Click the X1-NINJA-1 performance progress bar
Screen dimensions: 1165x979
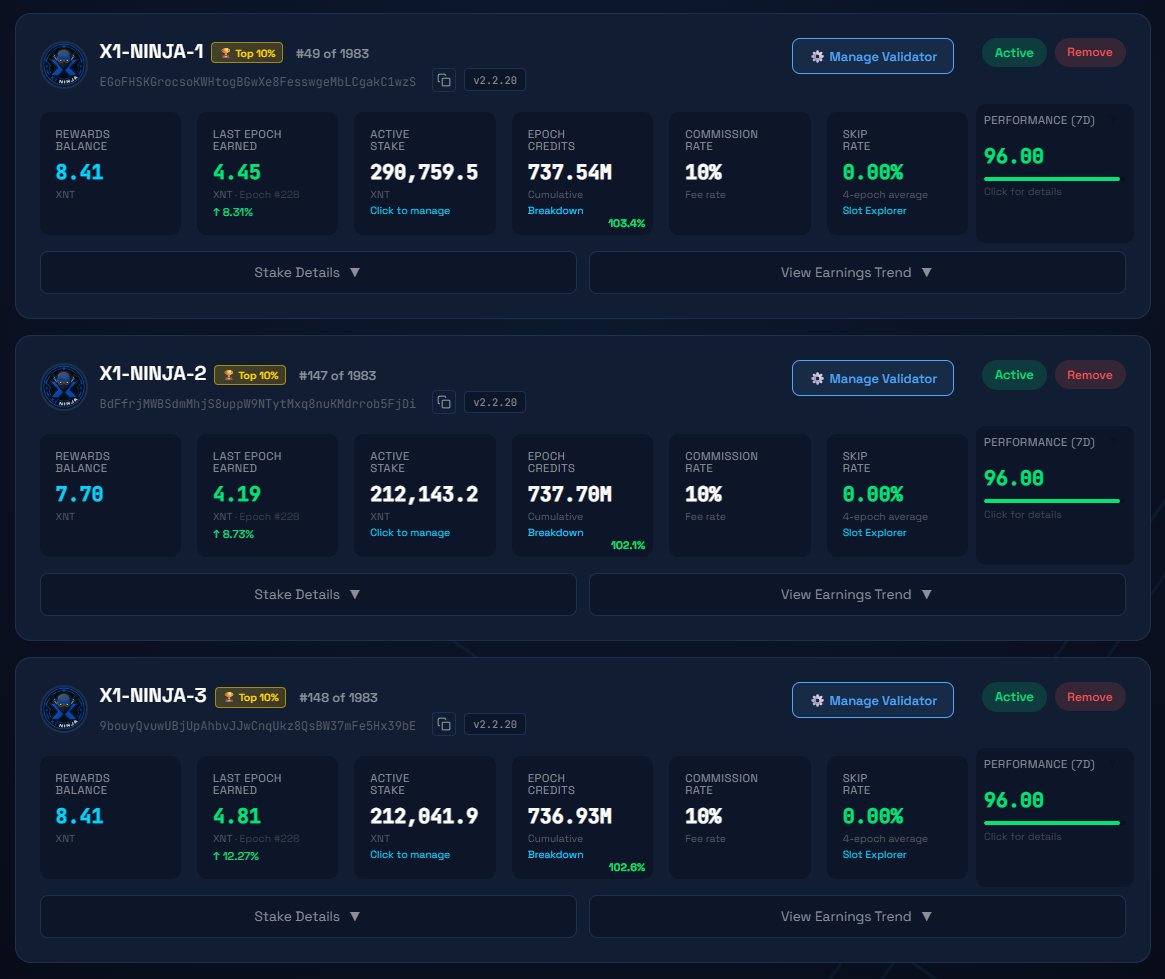1051,179
